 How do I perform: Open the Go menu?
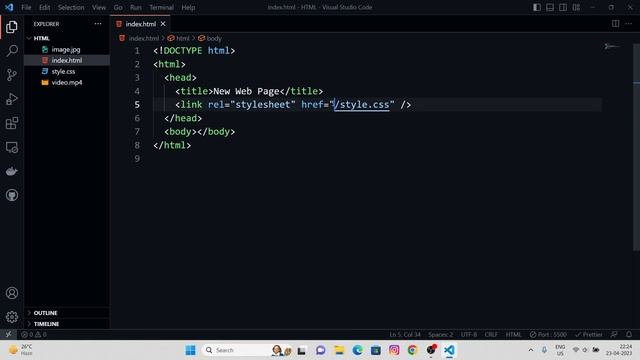[x=118, y=7]
